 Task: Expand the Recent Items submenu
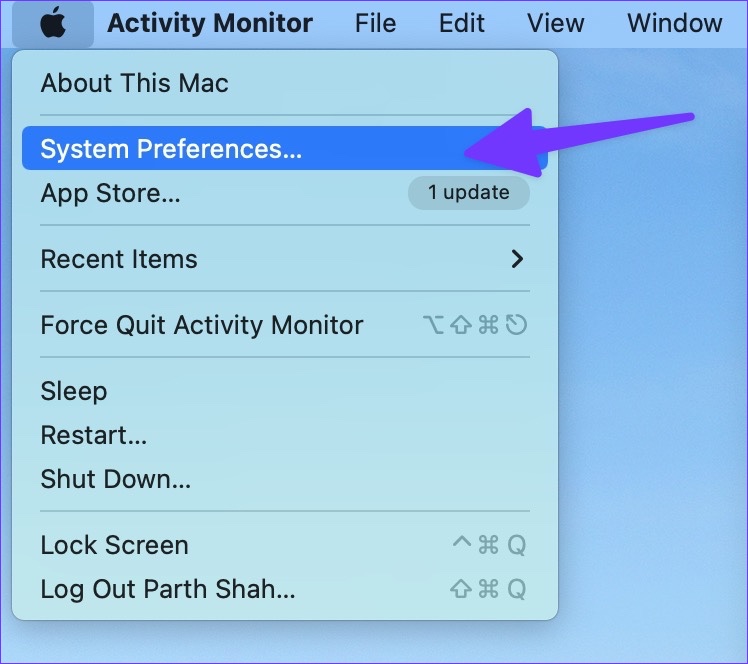tap(285, 259)
